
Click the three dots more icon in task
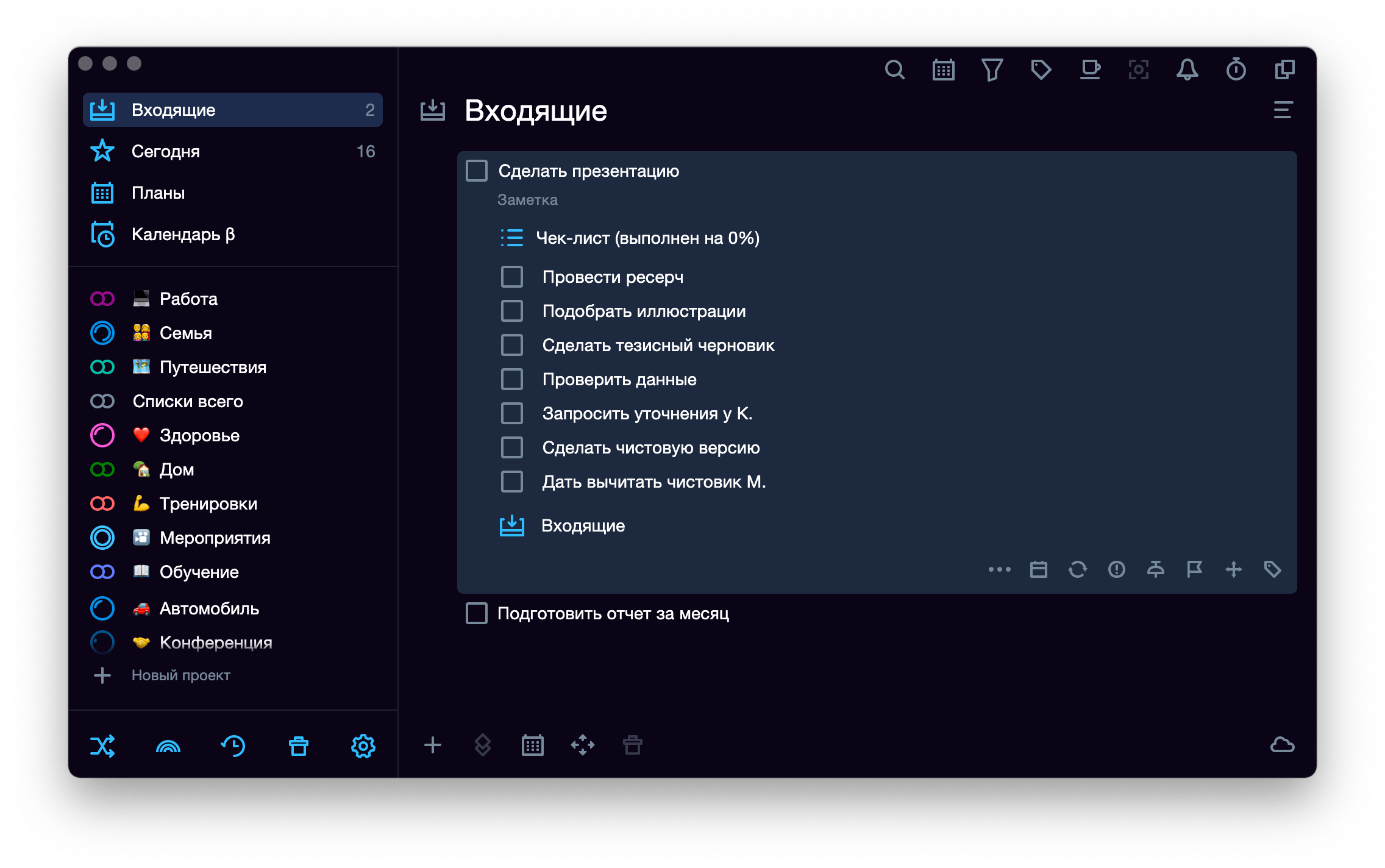999,569
